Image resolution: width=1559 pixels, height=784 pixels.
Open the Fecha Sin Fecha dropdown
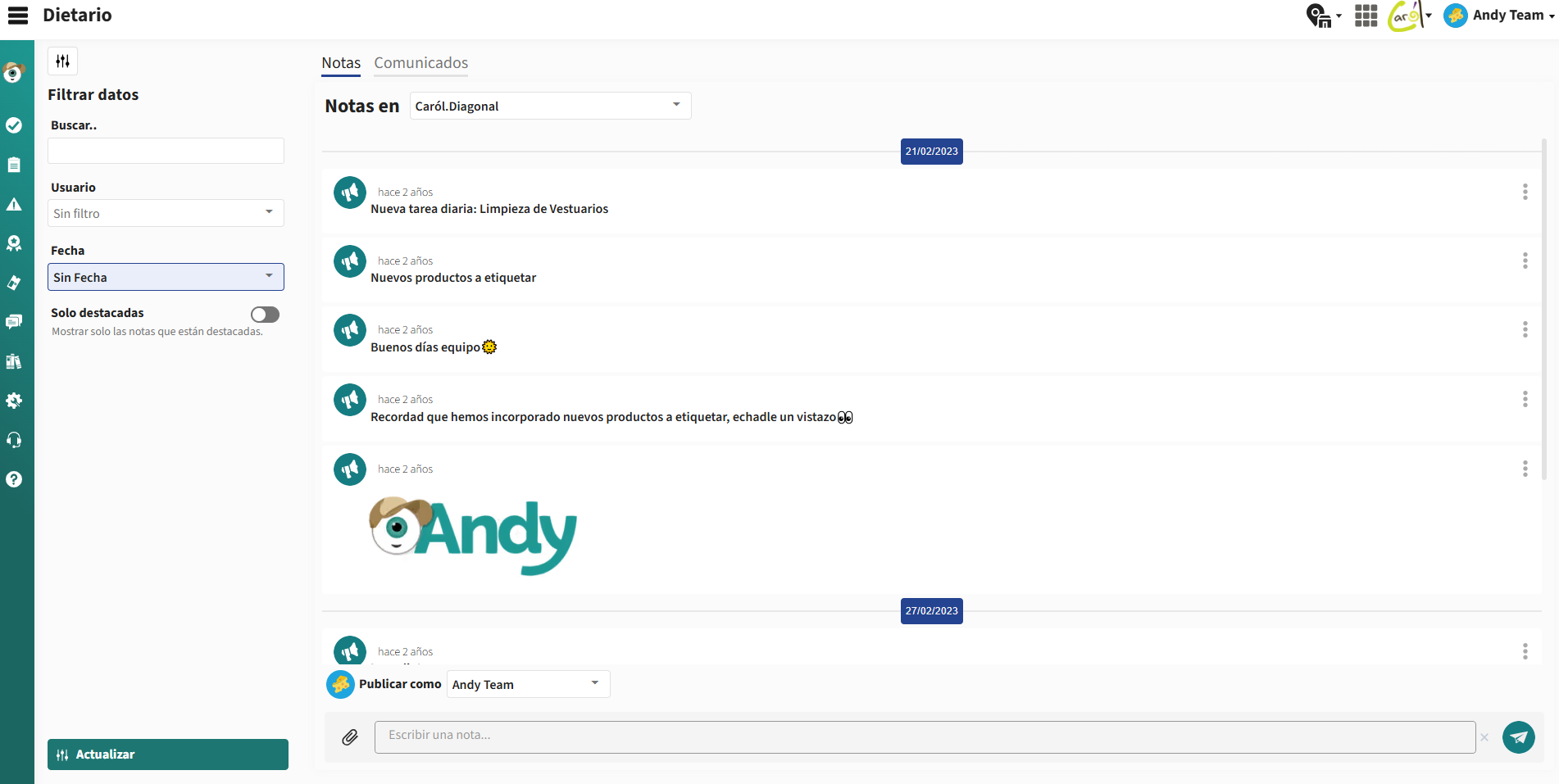pyautogui.click(x=166, y=277)
